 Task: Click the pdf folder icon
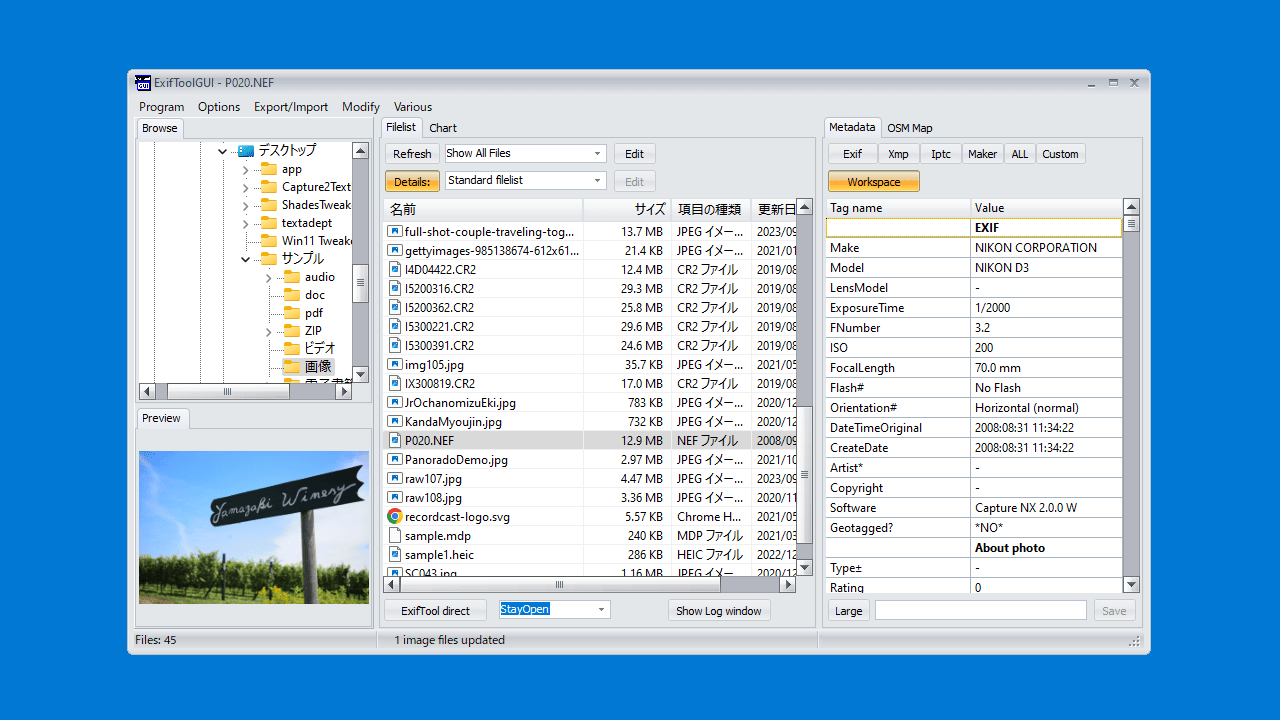coord(291,313)
